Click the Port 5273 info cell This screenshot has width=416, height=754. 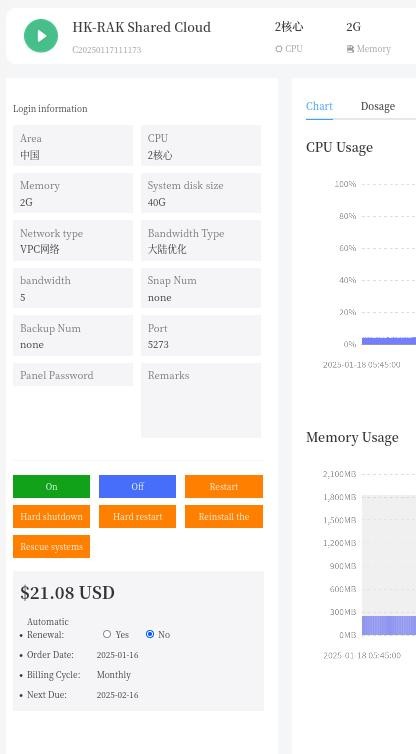point(201,336)
